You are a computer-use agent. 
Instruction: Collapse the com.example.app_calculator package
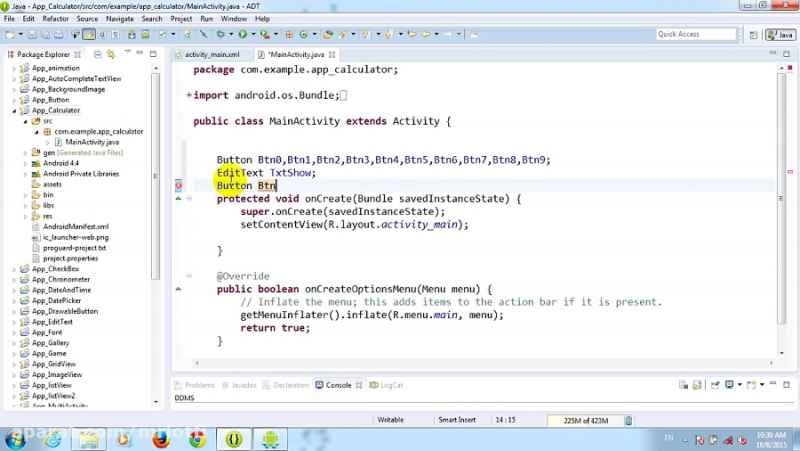pyautogui.click(x=37, y=132)
